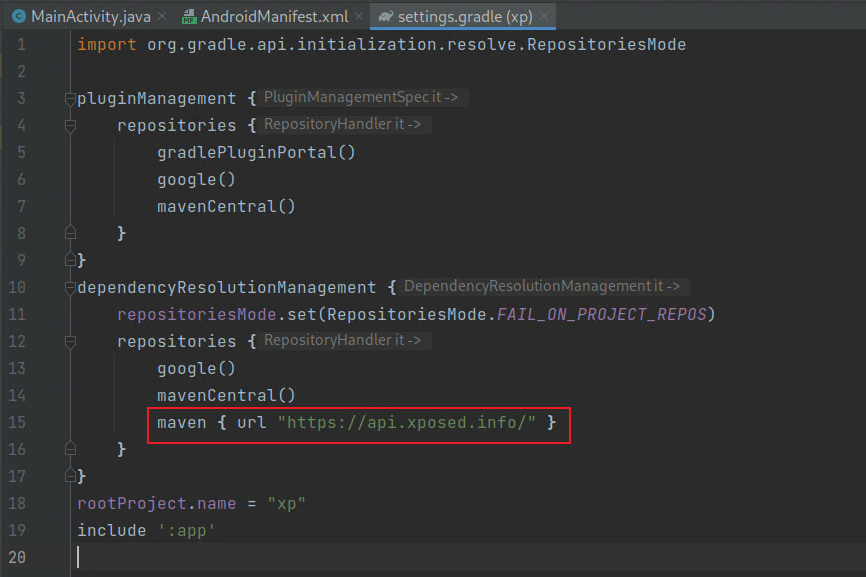
Task: Click line number 1 in the gutter
Action: pyautogui.click(x=21, y=44)
